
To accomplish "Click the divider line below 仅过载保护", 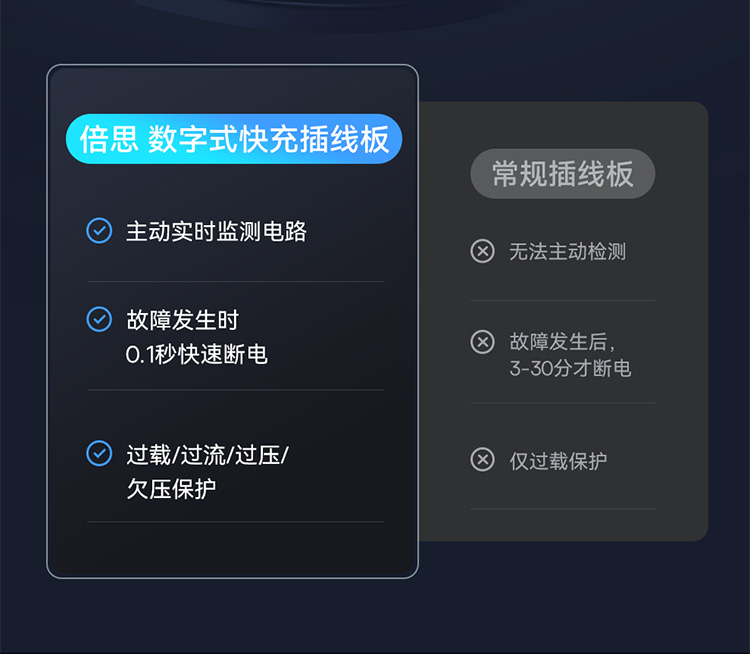I will (x=562, y=509).
